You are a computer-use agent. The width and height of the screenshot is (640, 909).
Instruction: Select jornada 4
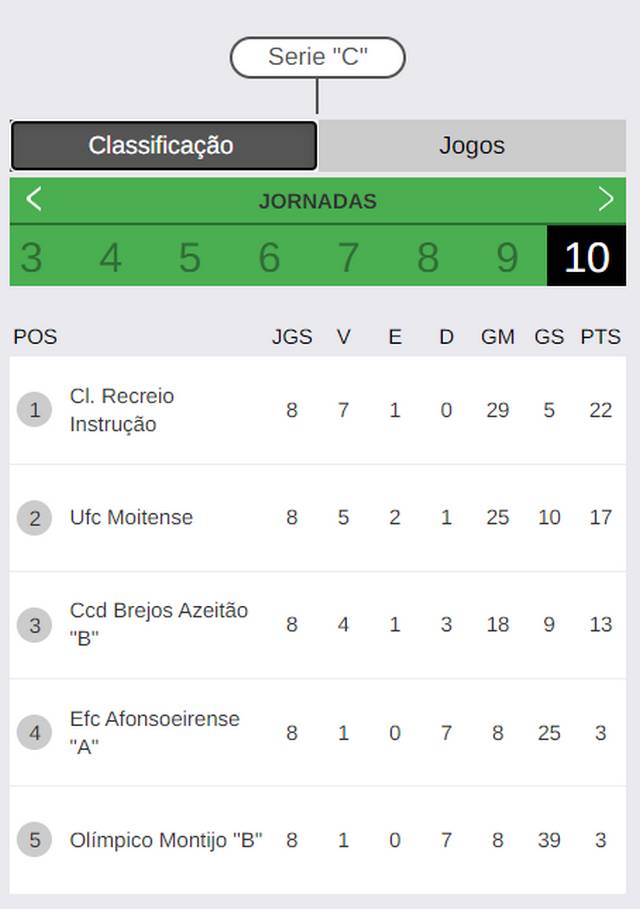110,256
